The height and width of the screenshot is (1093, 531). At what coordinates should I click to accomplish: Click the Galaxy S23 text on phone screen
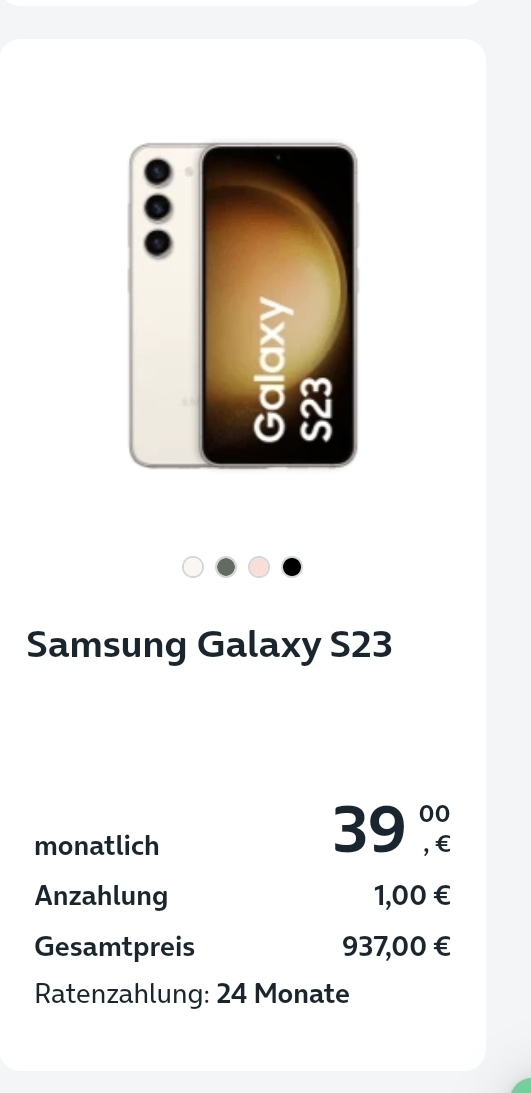pos(291,370)
